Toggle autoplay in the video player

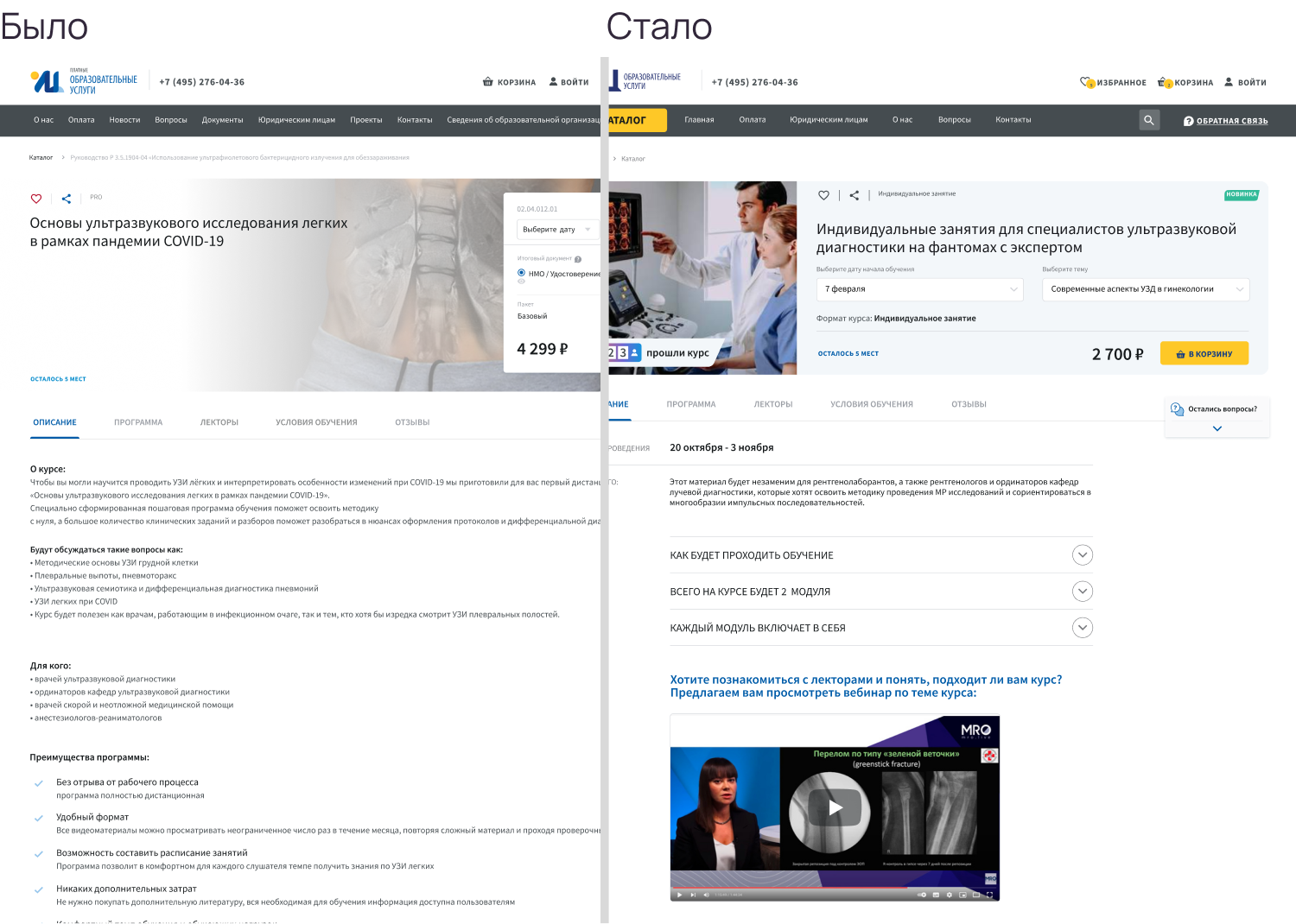pyautogui.click(x=922, y=895)
